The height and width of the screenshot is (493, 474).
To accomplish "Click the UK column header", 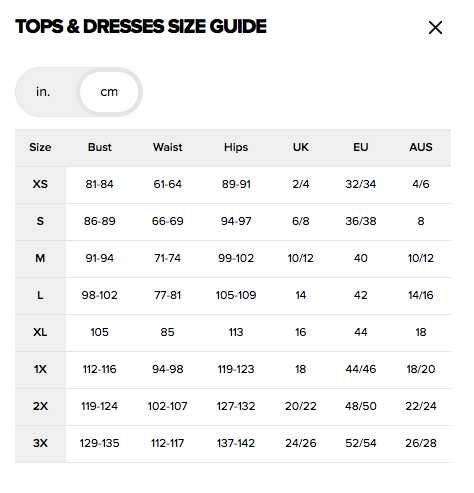I will tap(300, 147).
